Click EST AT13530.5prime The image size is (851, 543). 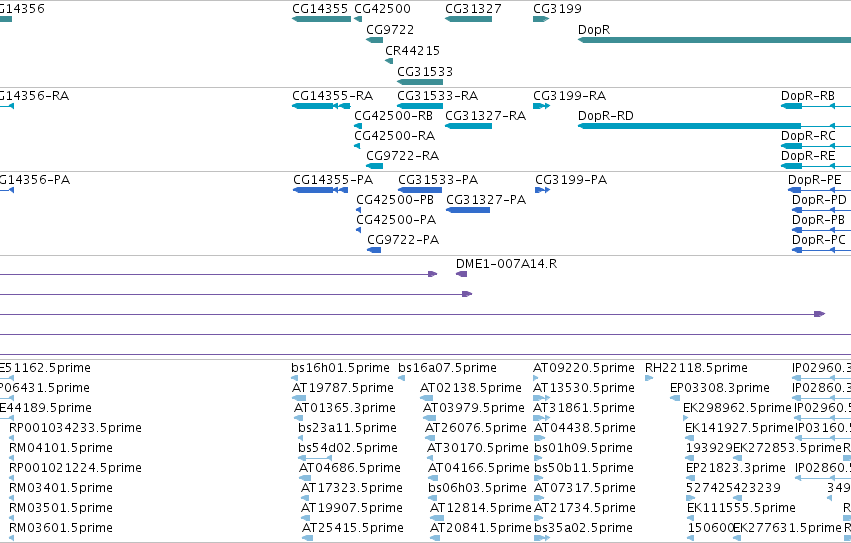coord(542,398)
